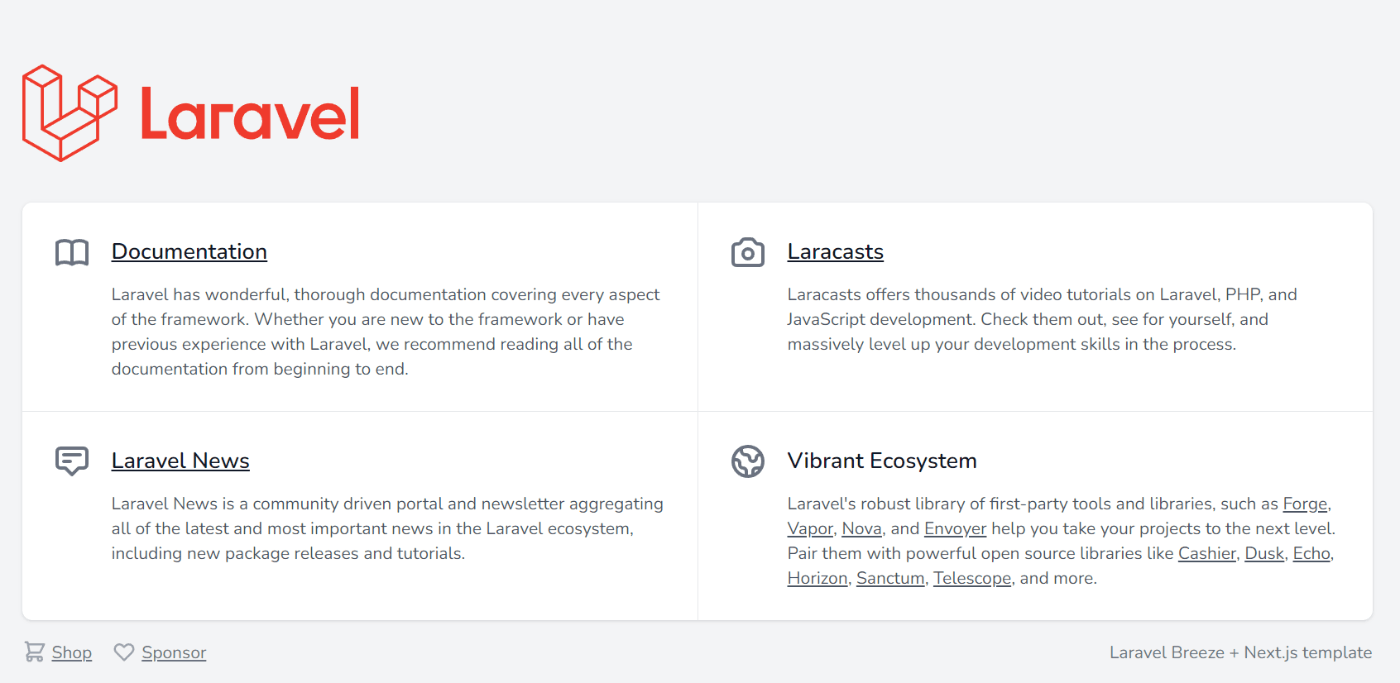Screen dimensions: 1400x683
Task: Follow the Forge link
Action: pyautogui.click(x=1305, y=504)
